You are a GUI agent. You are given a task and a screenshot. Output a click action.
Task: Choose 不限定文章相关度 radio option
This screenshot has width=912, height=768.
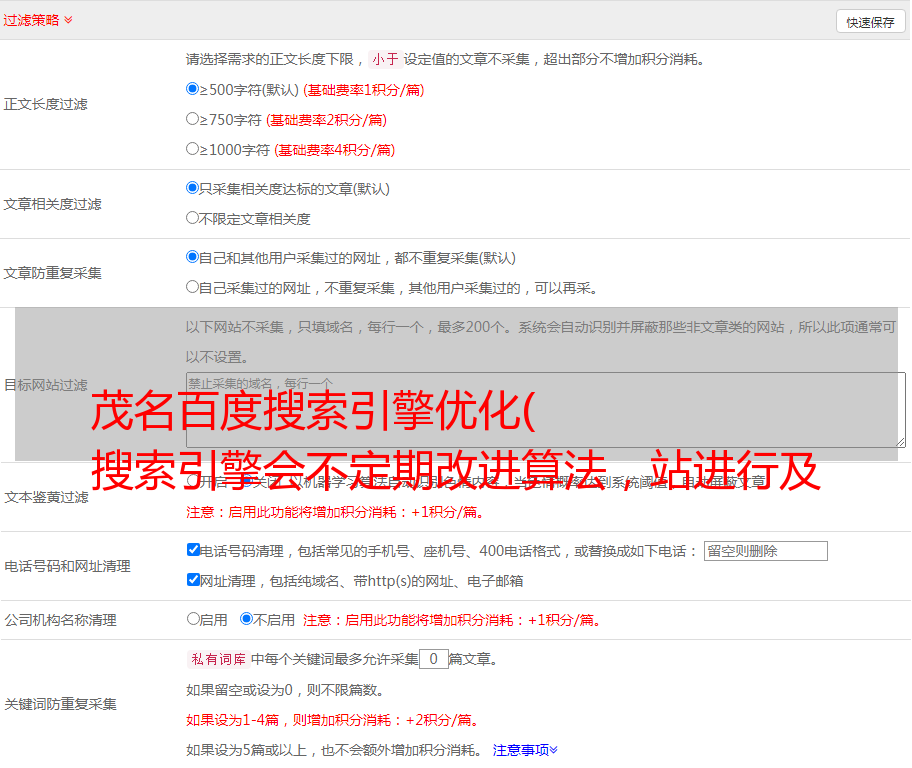click(193, 218)
